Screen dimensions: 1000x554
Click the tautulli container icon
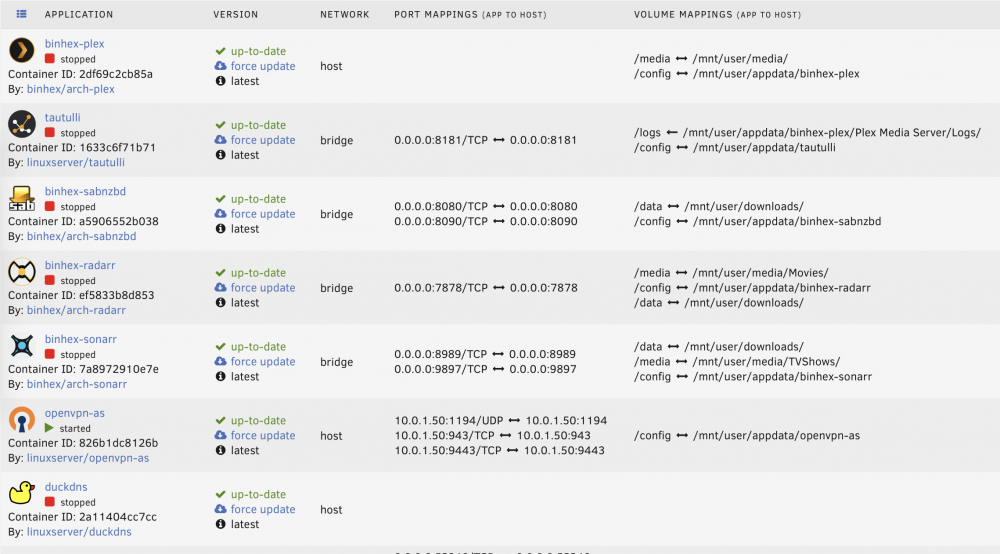(22, 124)
